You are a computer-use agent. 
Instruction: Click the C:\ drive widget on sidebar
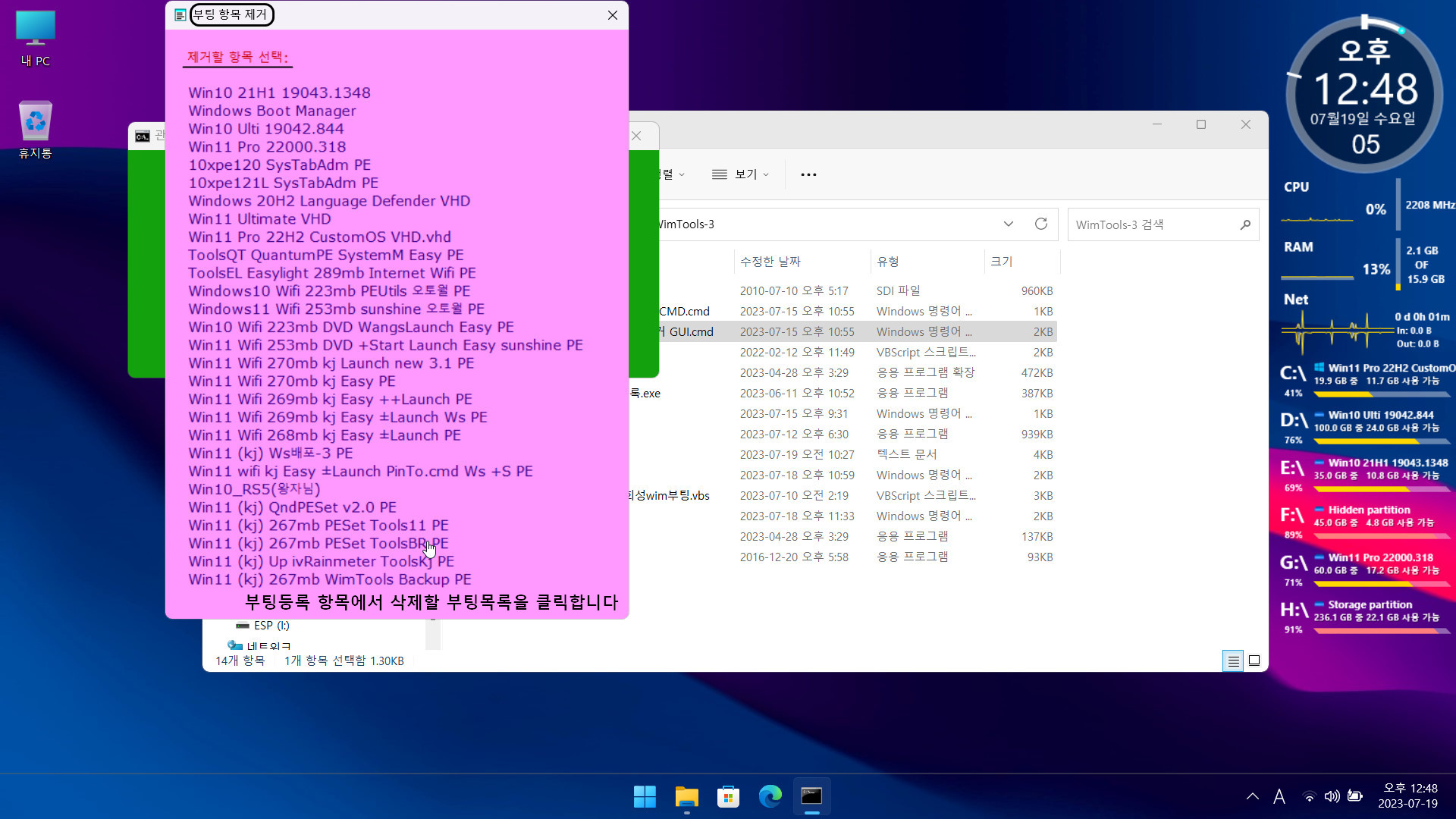point(1365,379)
